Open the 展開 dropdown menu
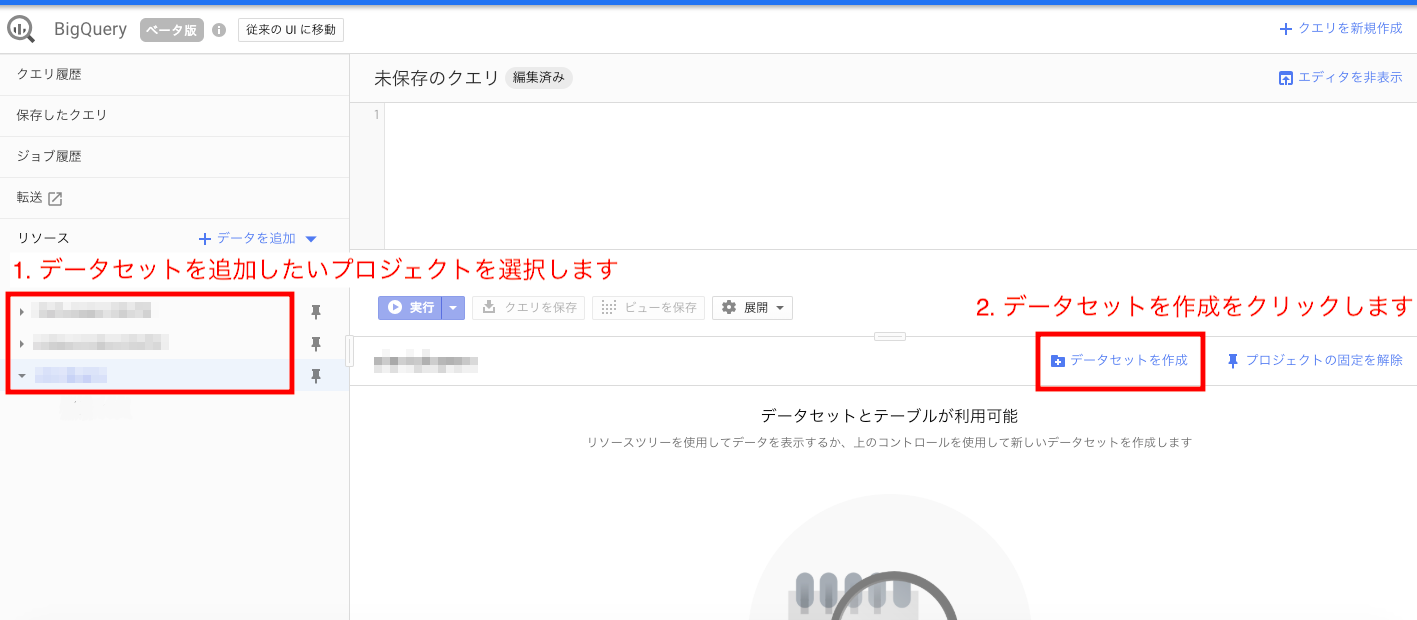The height and width of the screenshot is (620, 1417). click(x=752, y=308)
